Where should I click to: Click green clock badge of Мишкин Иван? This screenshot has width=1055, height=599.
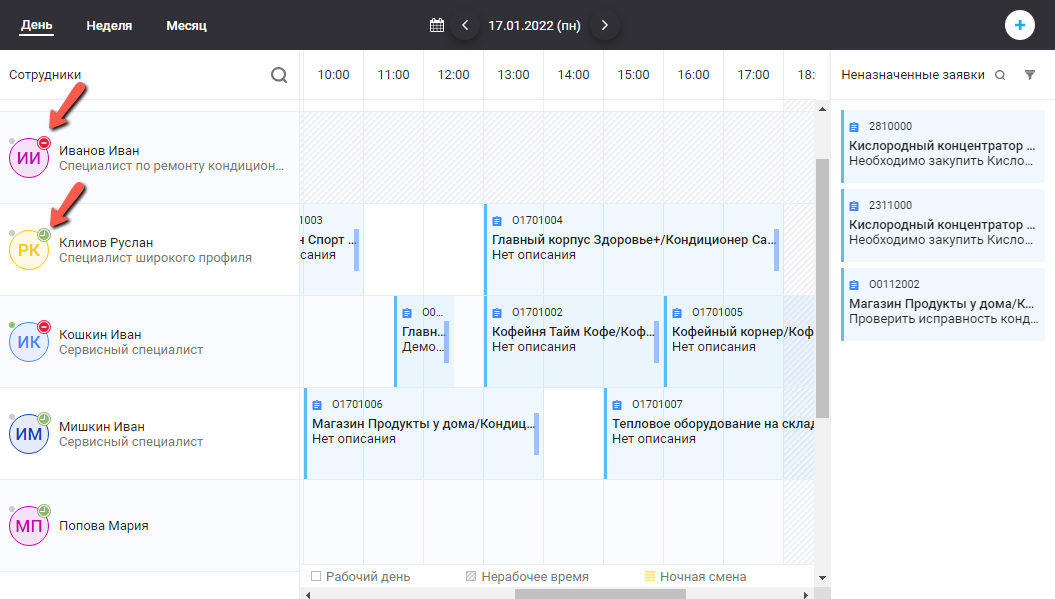[x=44, y=419]
